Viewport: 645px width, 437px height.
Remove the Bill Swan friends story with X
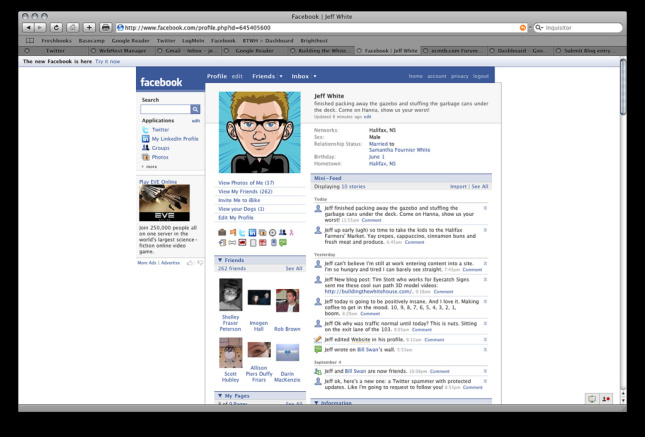(485, 371)
